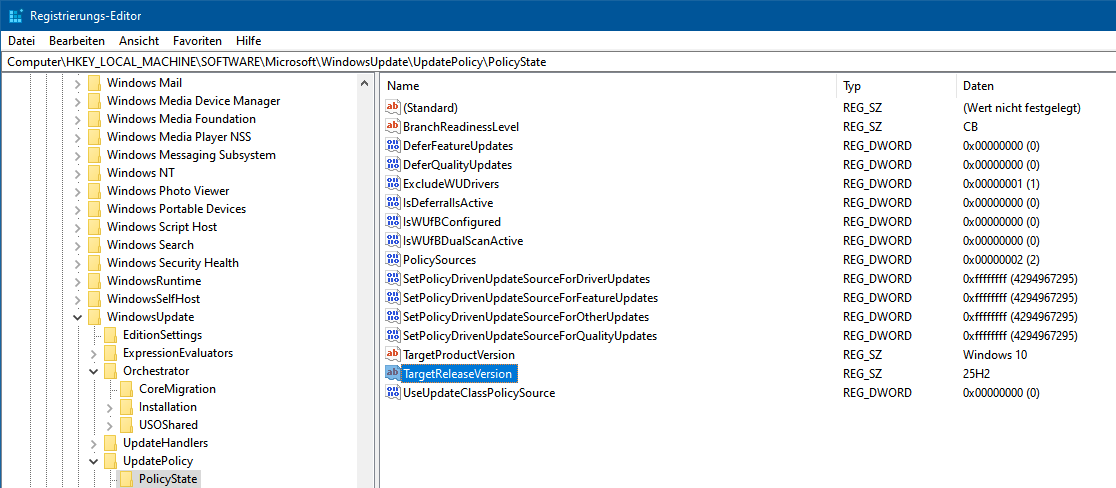1116x488 pixels.
Task: Collapse the WindowsUpdate key
Action: coord(78,317)
